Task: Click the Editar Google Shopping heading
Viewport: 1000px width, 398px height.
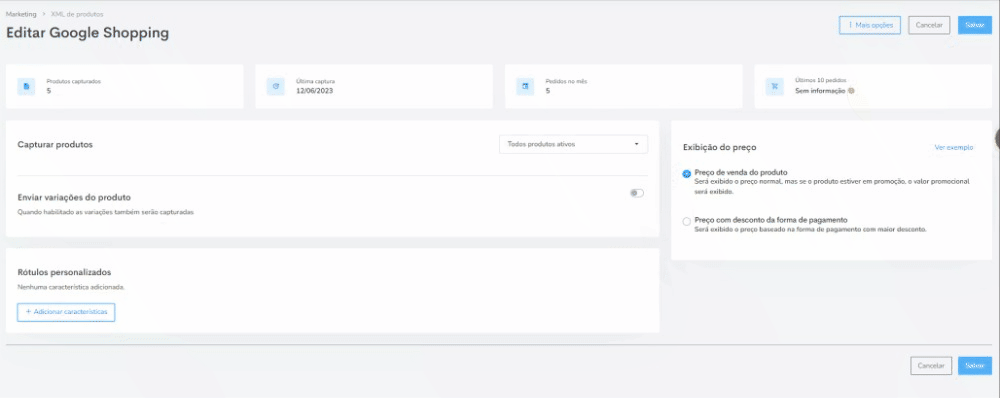Action: coord(87,33)
